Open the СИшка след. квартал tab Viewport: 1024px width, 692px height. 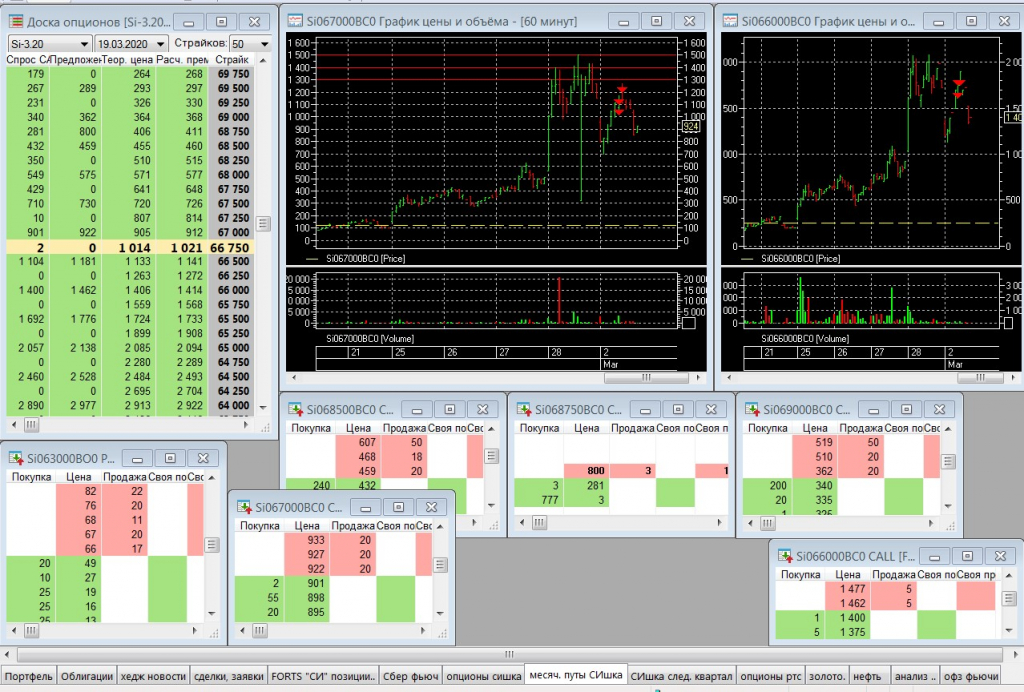(681, 676)
